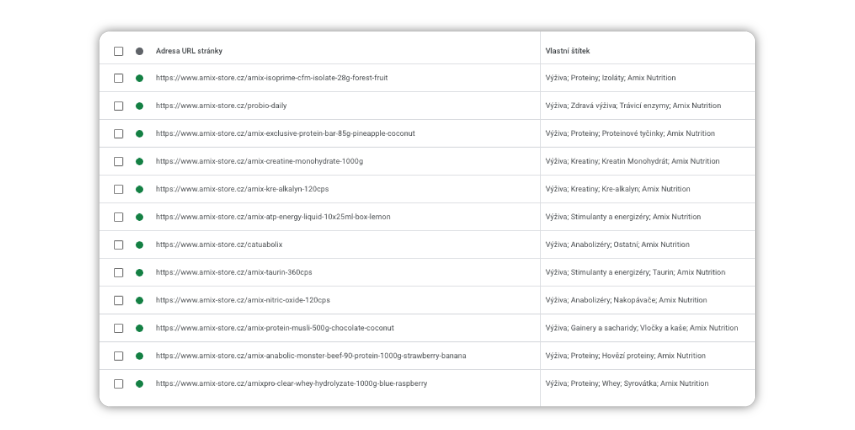Click green status dot of protein-musli row

[140, 328]
